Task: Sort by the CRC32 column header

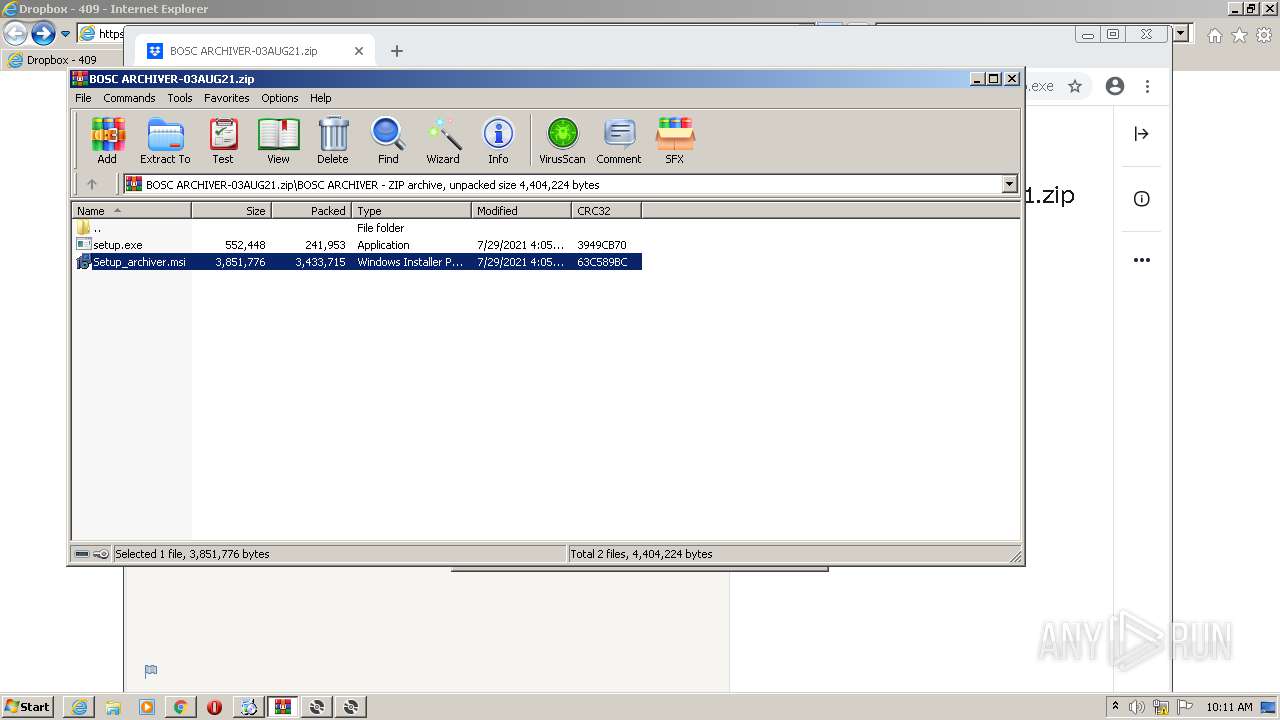Action: coord(606,210)
